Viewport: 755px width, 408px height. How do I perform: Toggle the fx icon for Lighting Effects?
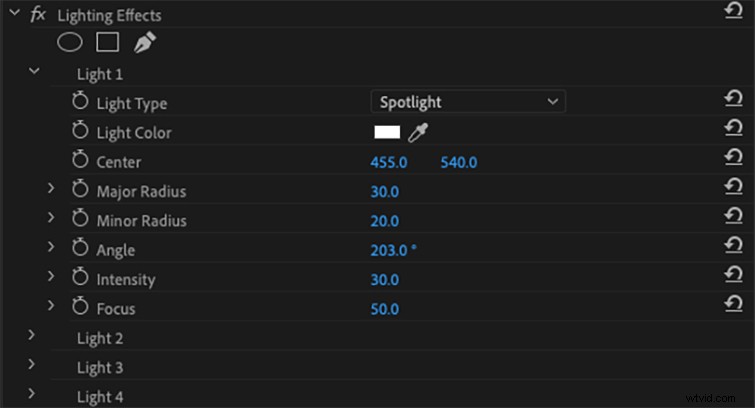(38, 14)
